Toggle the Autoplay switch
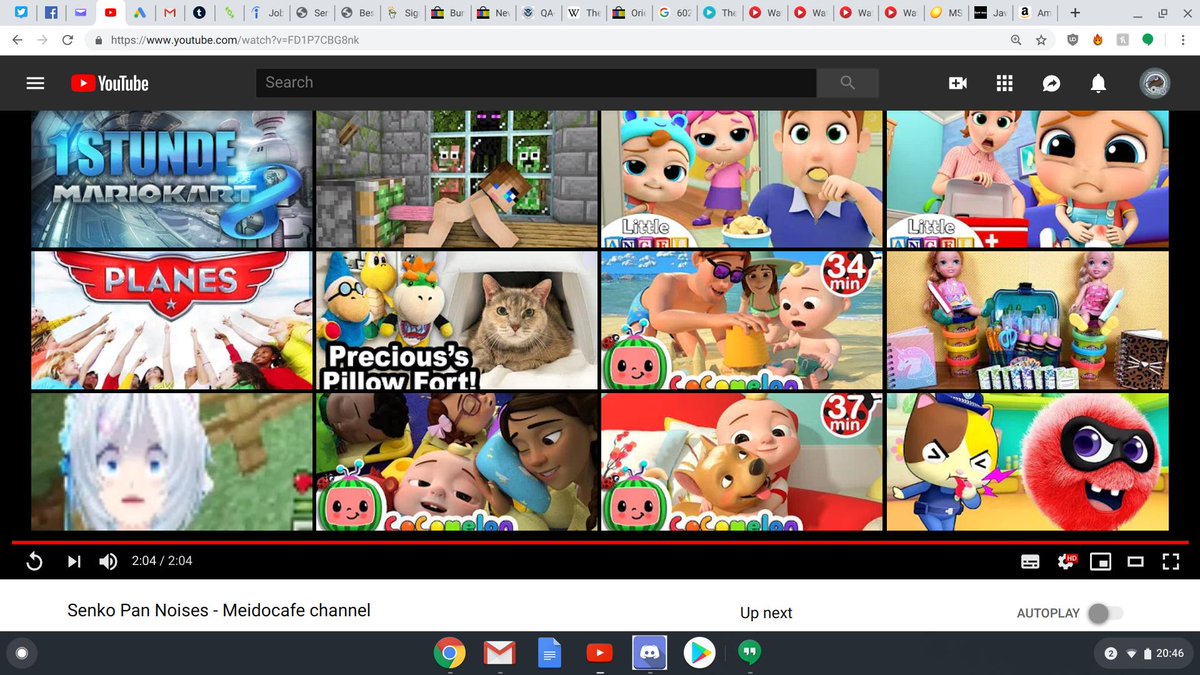 (1105, 613)
